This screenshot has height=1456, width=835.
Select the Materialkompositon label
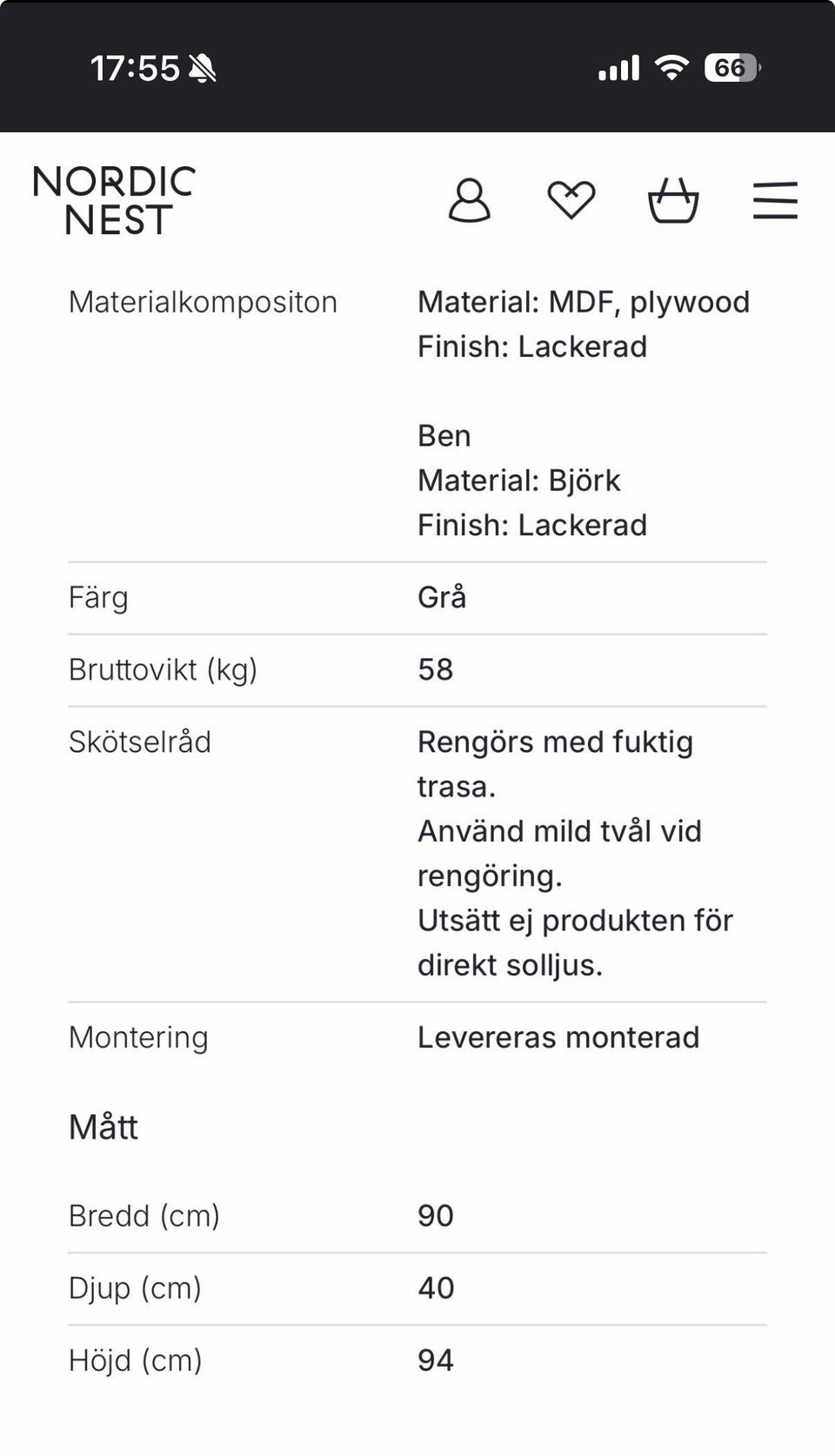203,302
